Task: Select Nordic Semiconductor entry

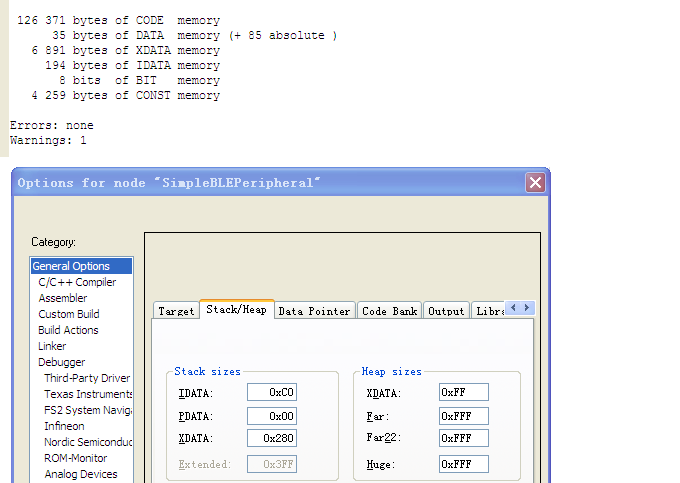Action: pyautogui.click(x=88, y=442)
